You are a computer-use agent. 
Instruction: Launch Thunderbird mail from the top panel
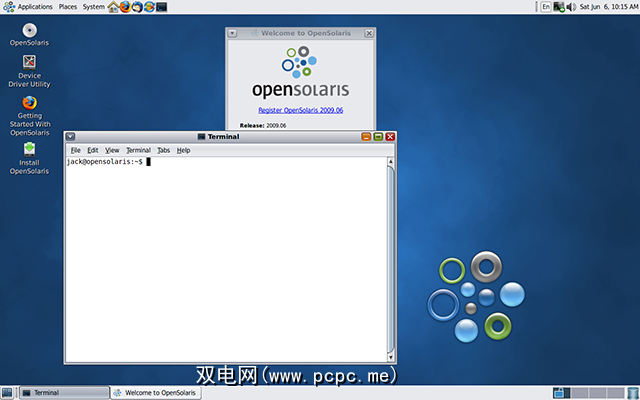pyautogui.click(x=138, y=7)
